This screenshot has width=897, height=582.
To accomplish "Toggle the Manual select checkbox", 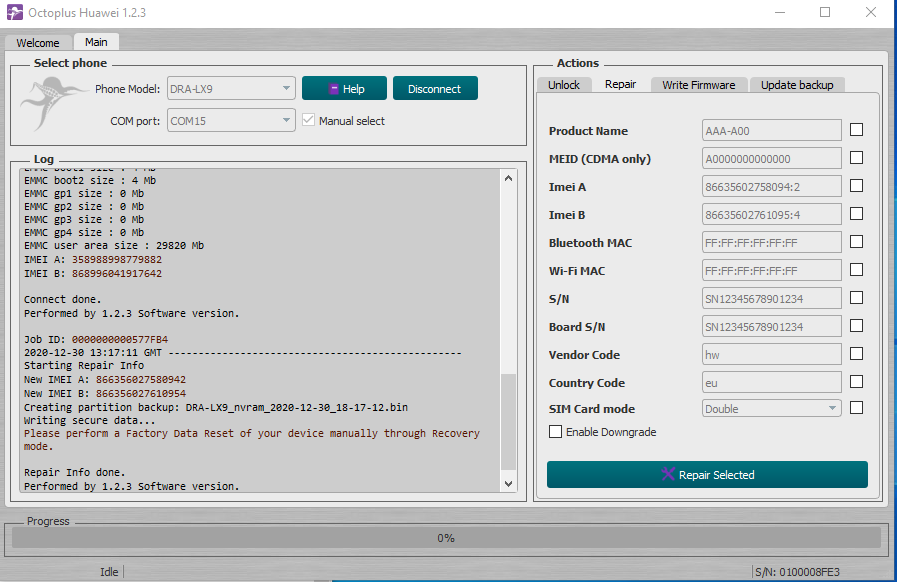I will pos(308,120).
